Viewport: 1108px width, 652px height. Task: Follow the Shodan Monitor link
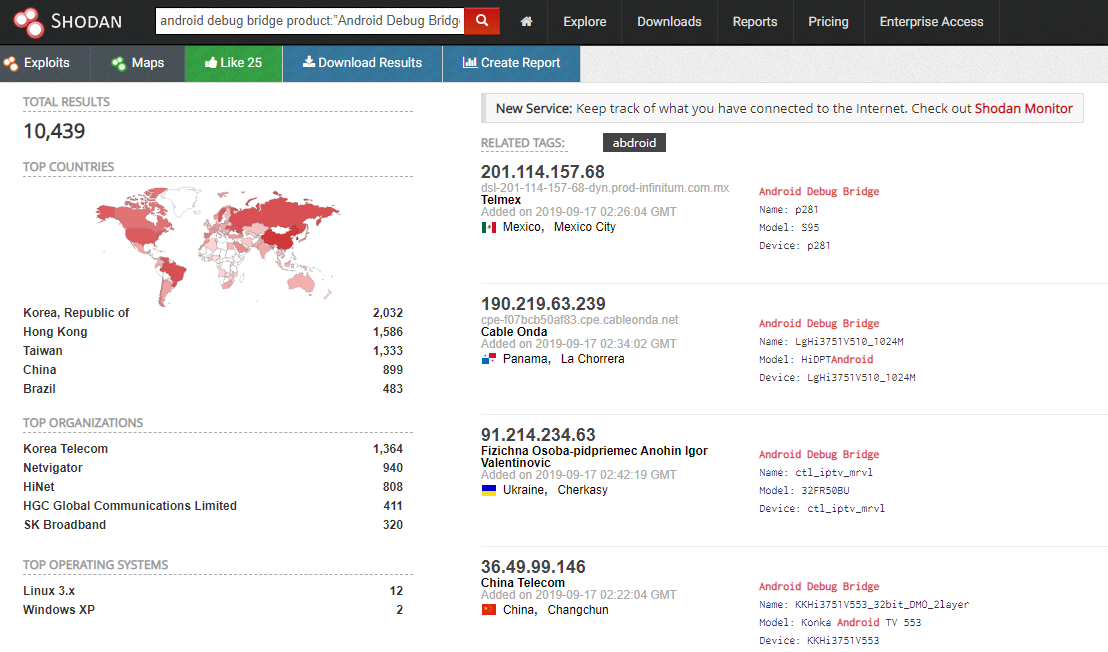(1023, 109)
